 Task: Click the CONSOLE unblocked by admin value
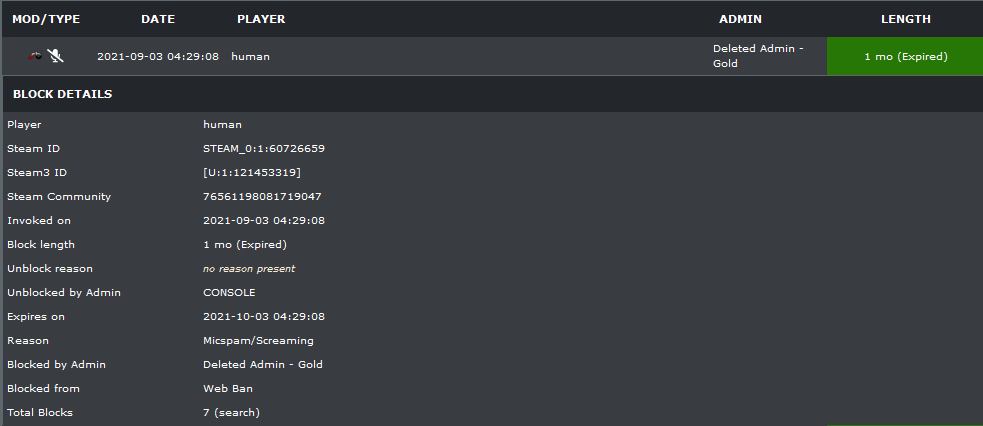pos(229,292)
